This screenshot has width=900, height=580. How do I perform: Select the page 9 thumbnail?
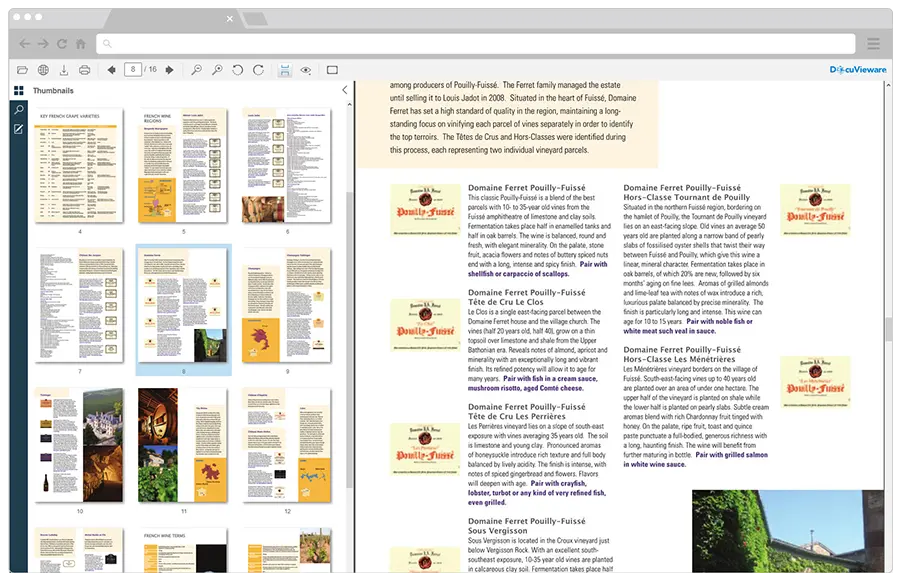click(287, 305)
